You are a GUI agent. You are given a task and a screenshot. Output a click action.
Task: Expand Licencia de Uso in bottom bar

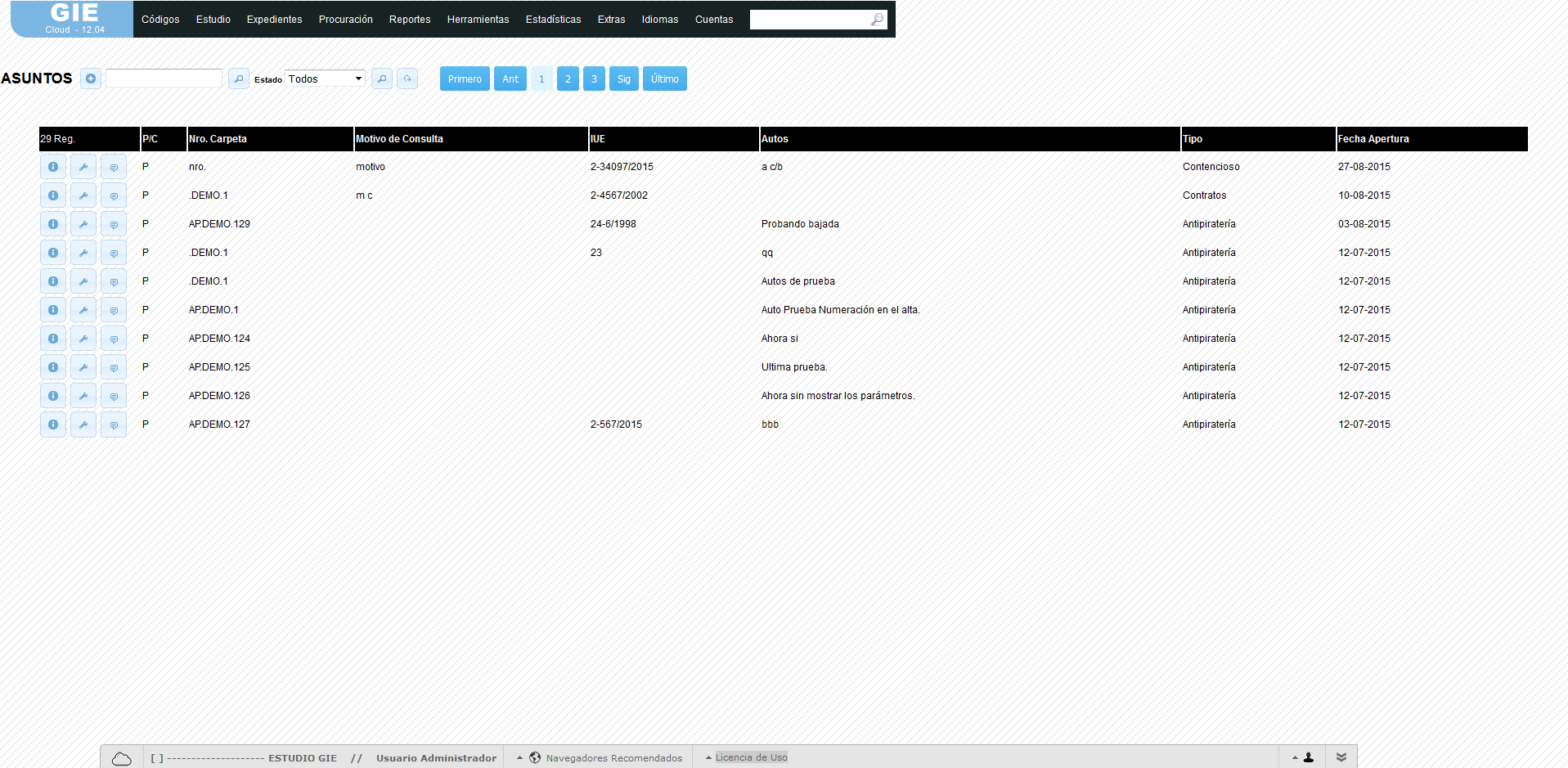748,757
